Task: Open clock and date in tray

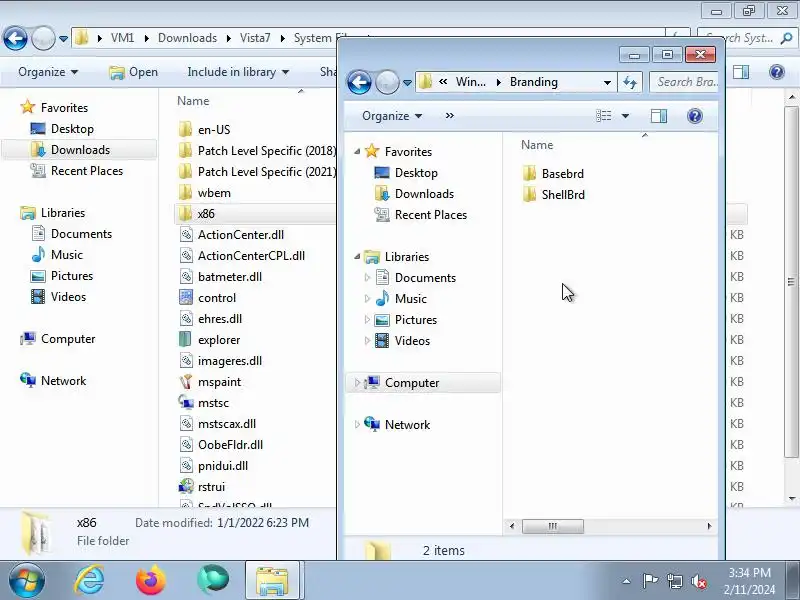Action: (749, 581)
